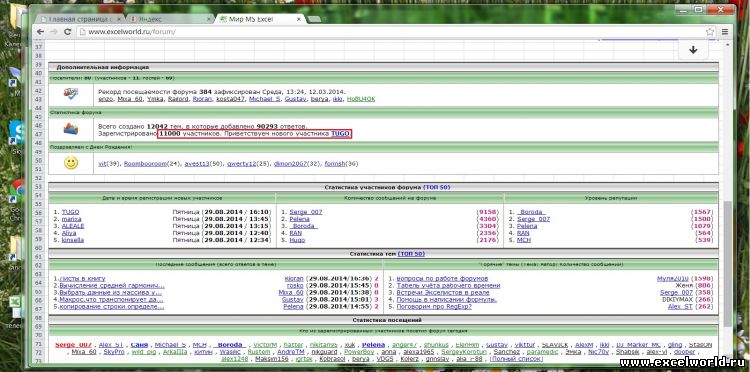Open the ТОП 50 link in Статистика участников

436,187
